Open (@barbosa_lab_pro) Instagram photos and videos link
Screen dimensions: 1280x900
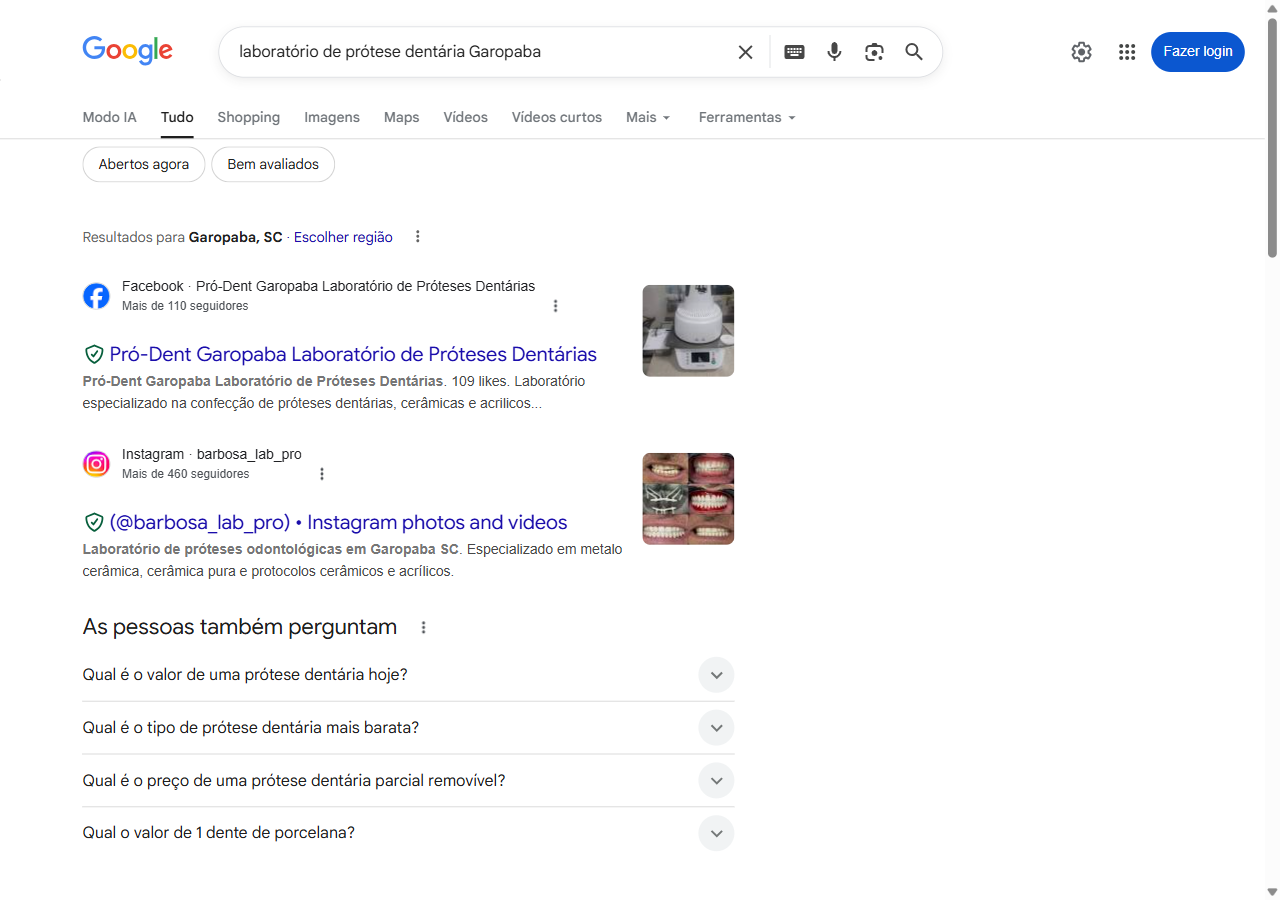338,522
